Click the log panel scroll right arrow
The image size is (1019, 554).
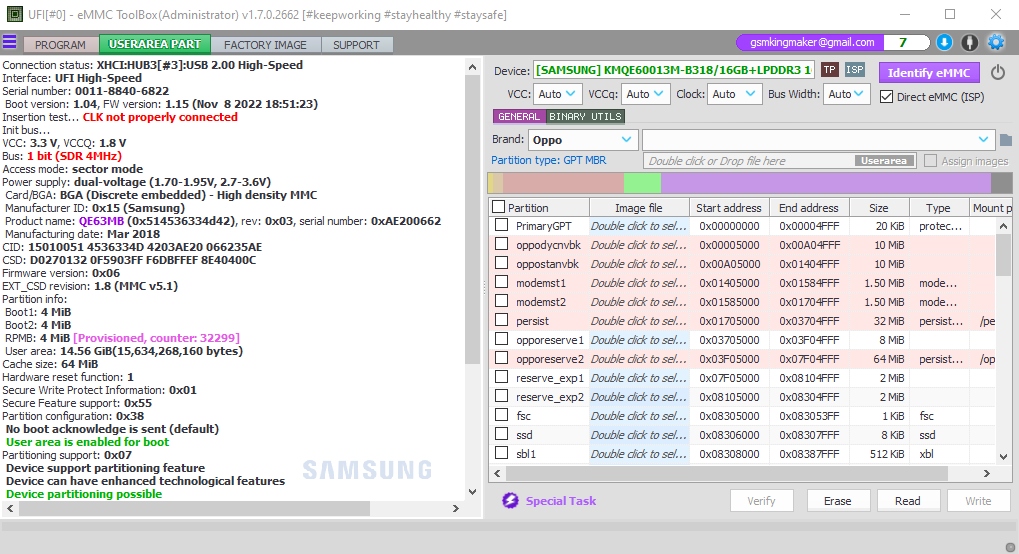tap(456, 508)
